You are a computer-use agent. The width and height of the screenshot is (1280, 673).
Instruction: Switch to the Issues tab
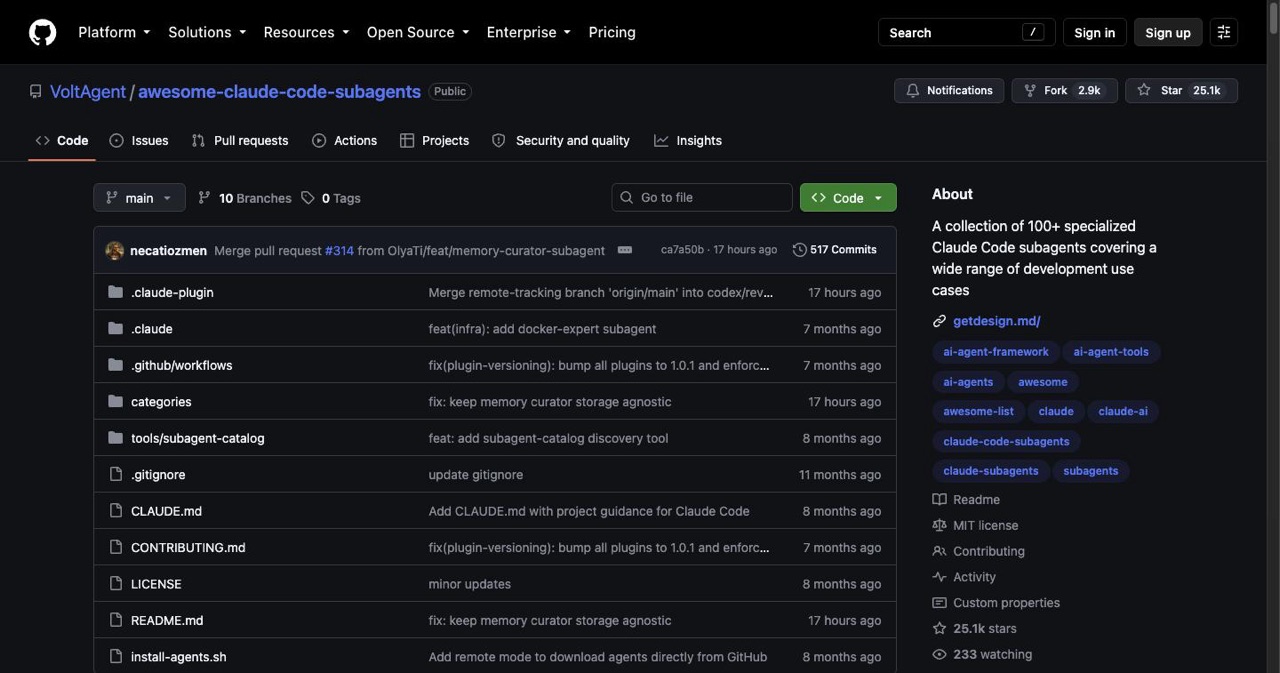tap(139, 141)
